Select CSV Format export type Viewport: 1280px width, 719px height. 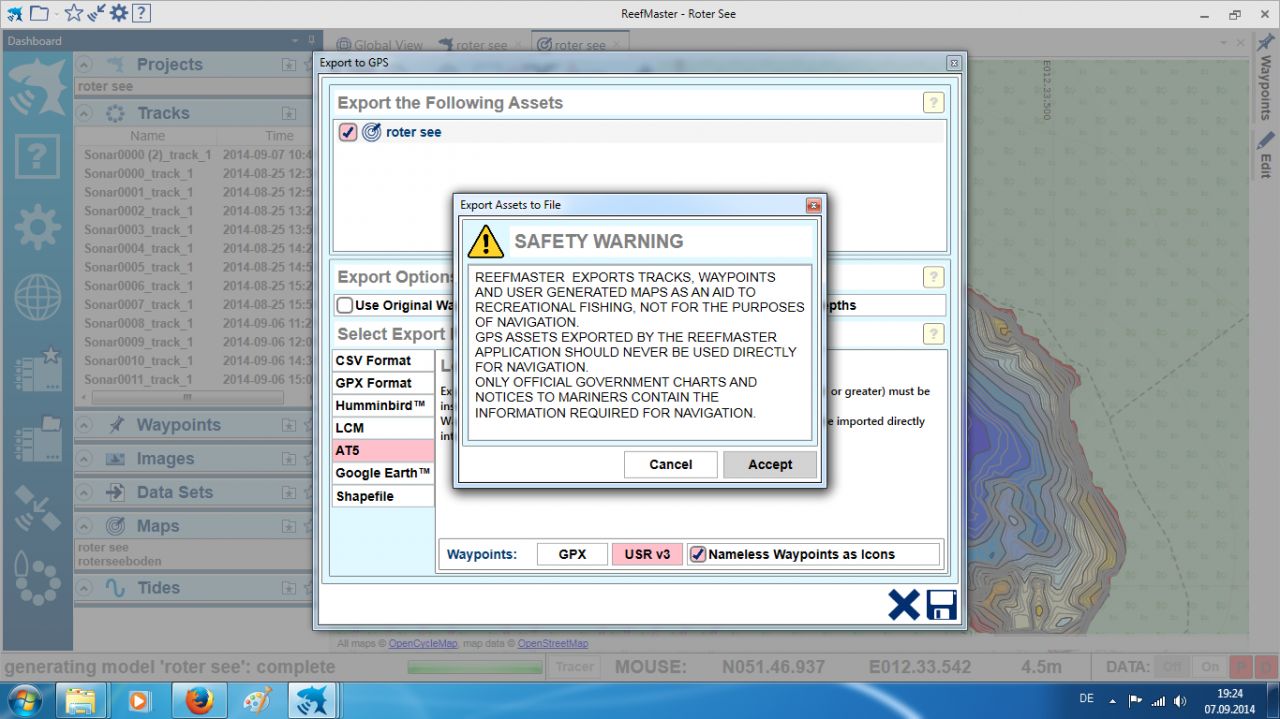(x=383, y=360)
